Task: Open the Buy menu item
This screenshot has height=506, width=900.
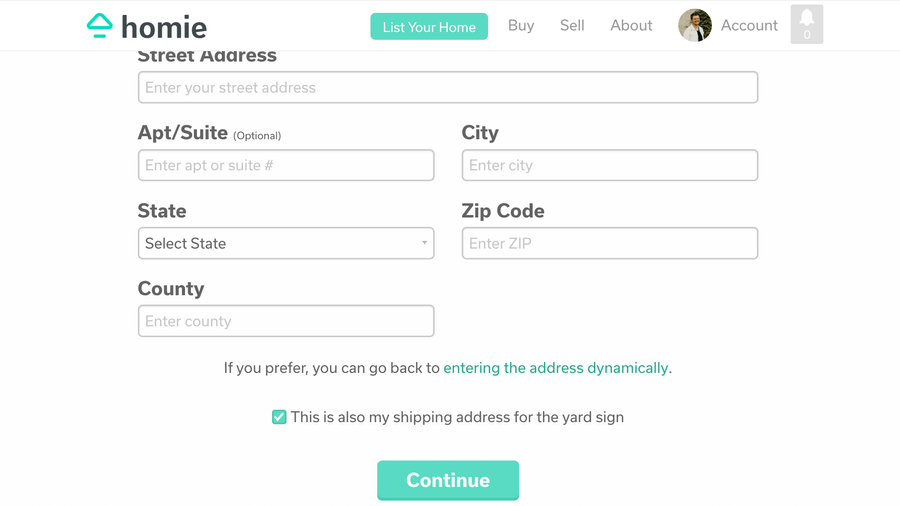Action: click(x=521, y=26)
